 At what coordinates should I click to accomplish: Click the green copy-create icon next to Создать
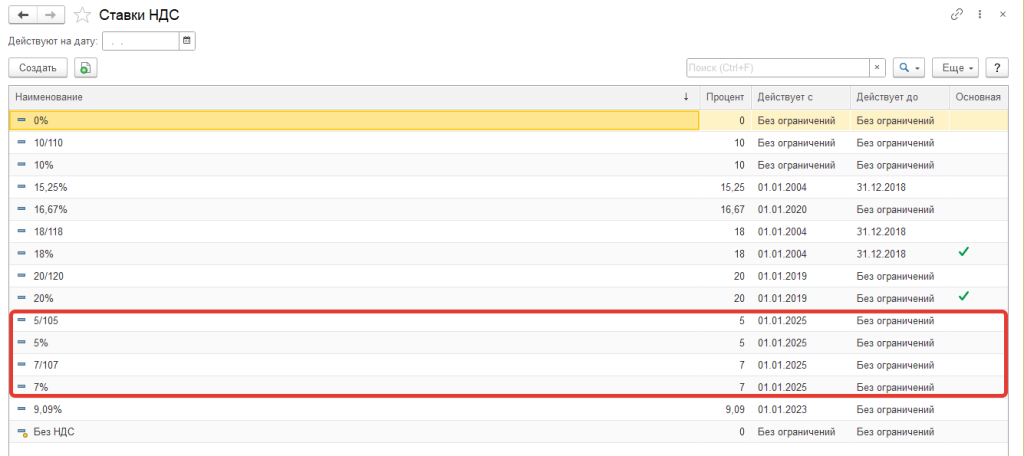(x=85, y=68)
